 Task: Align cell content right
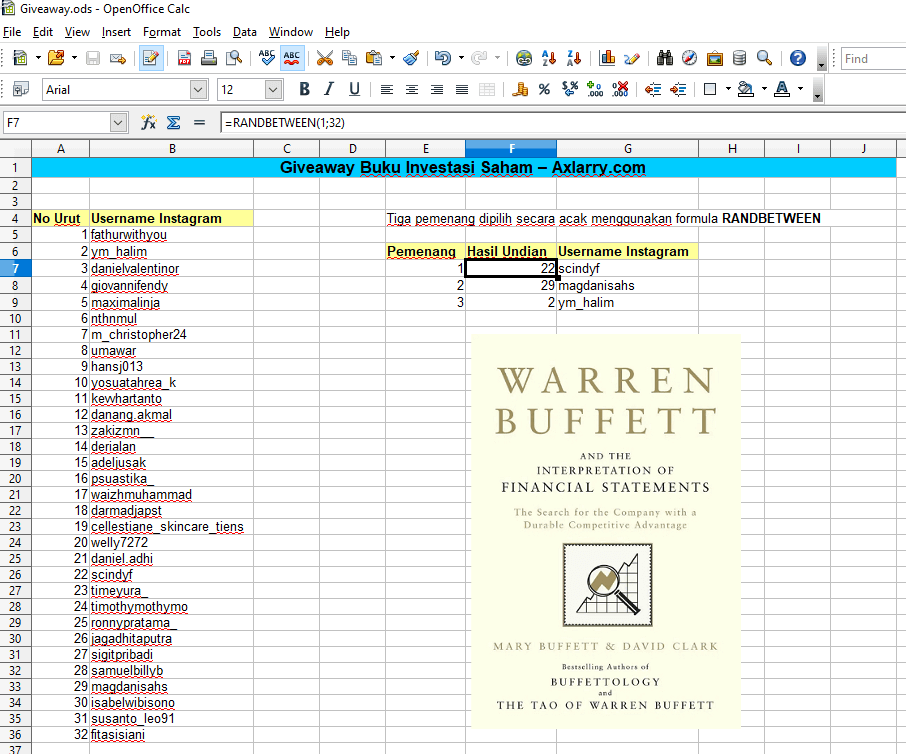[x=437, y=90]
